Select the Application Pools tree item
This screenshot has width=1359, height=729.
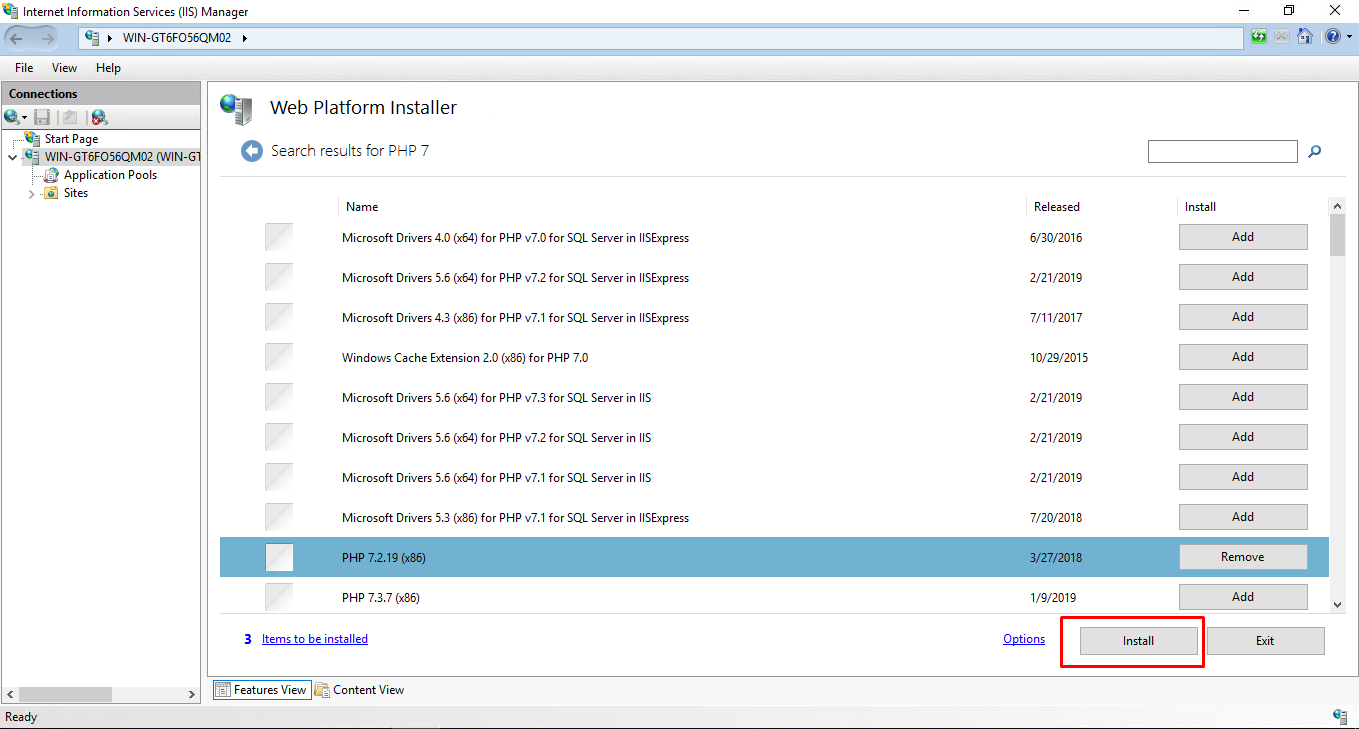110,175
